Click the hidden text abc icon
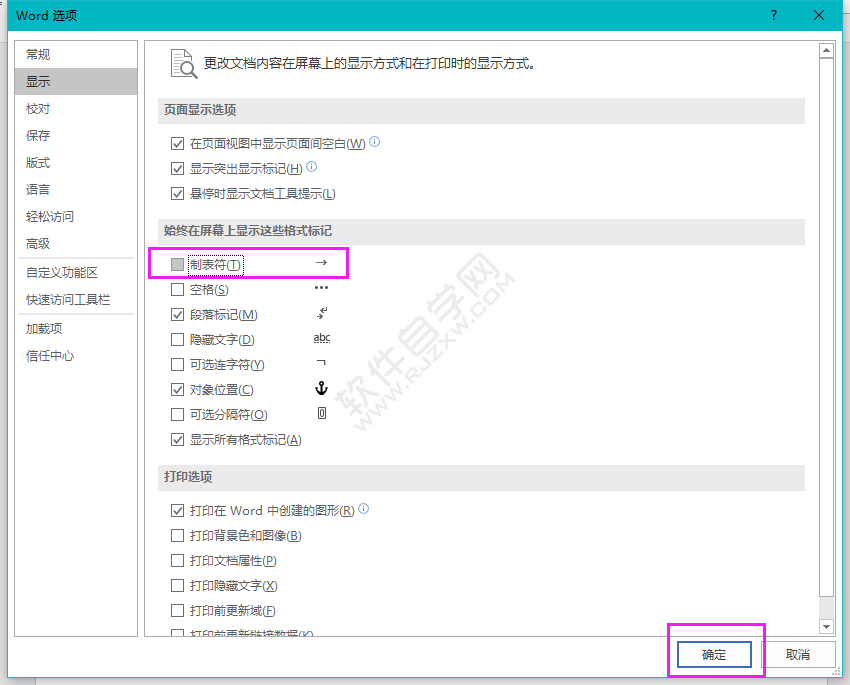Image resolution: width=850 pixels, height=685 pixels. click(322, 338)
